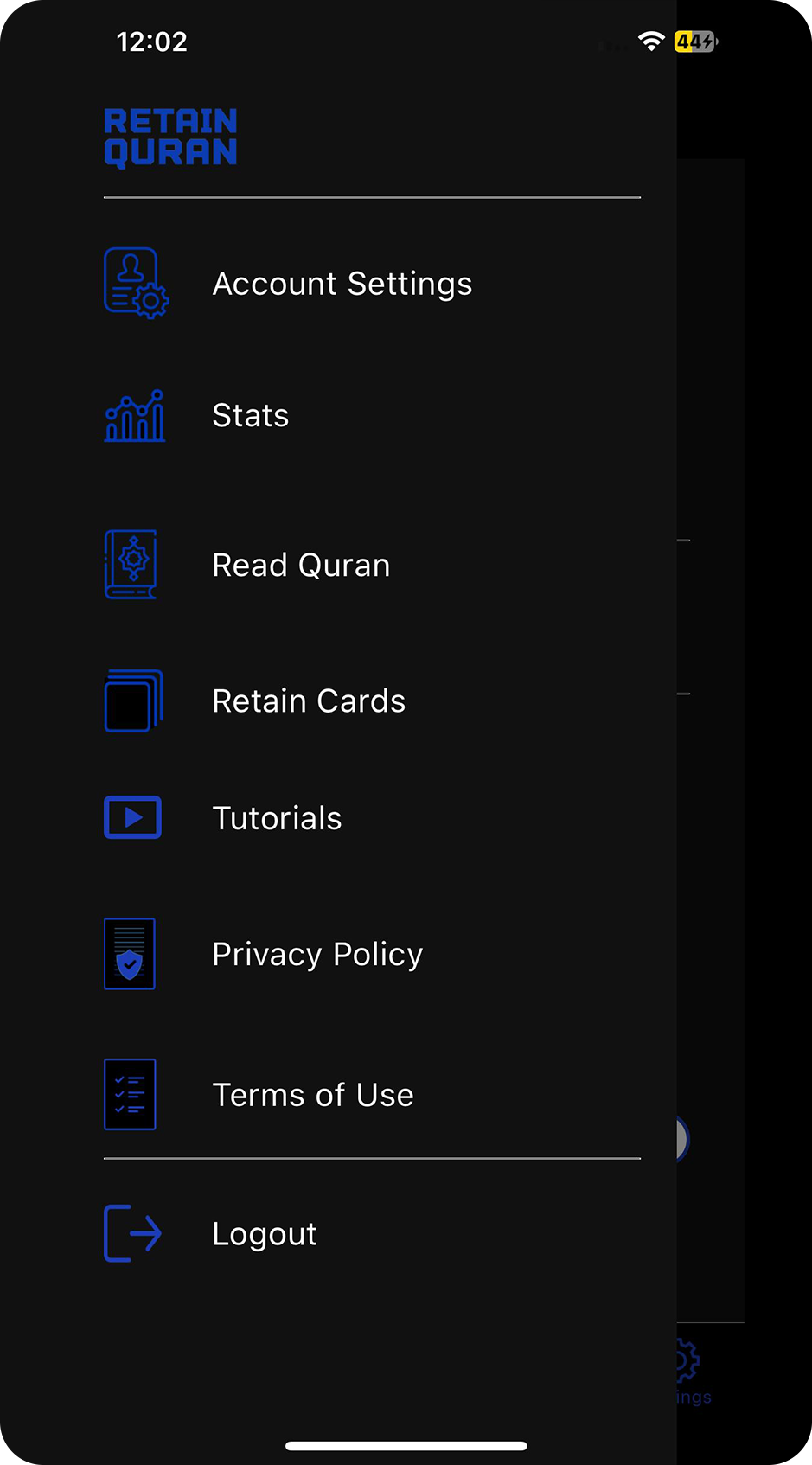Tap the Stats bar chart icon
812x1465 pixels.
(x=135, y=416)
